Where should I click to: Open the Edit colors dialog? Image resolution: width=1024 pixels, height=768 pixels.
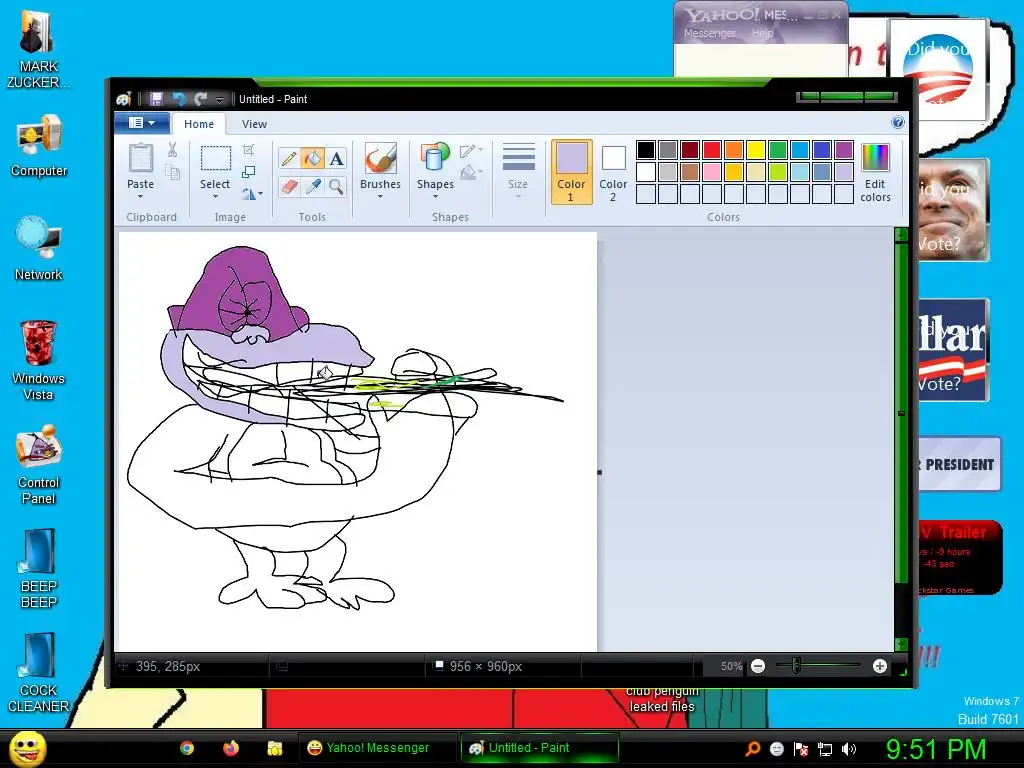[x=875, y=173]
